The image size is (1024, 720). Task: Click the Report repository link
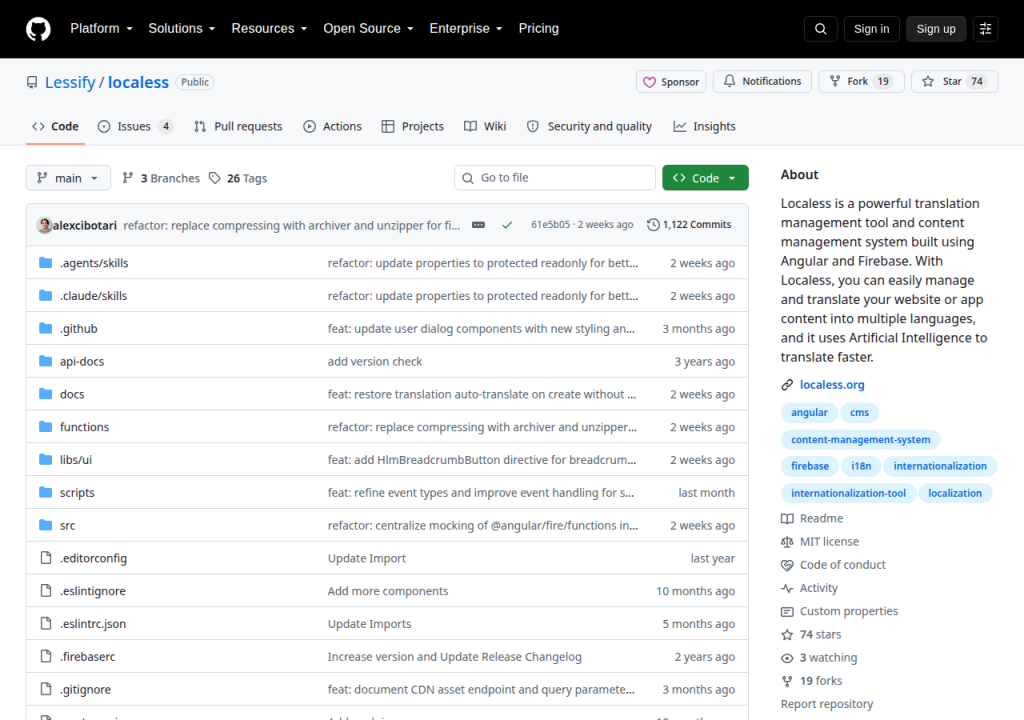point(827,704)
